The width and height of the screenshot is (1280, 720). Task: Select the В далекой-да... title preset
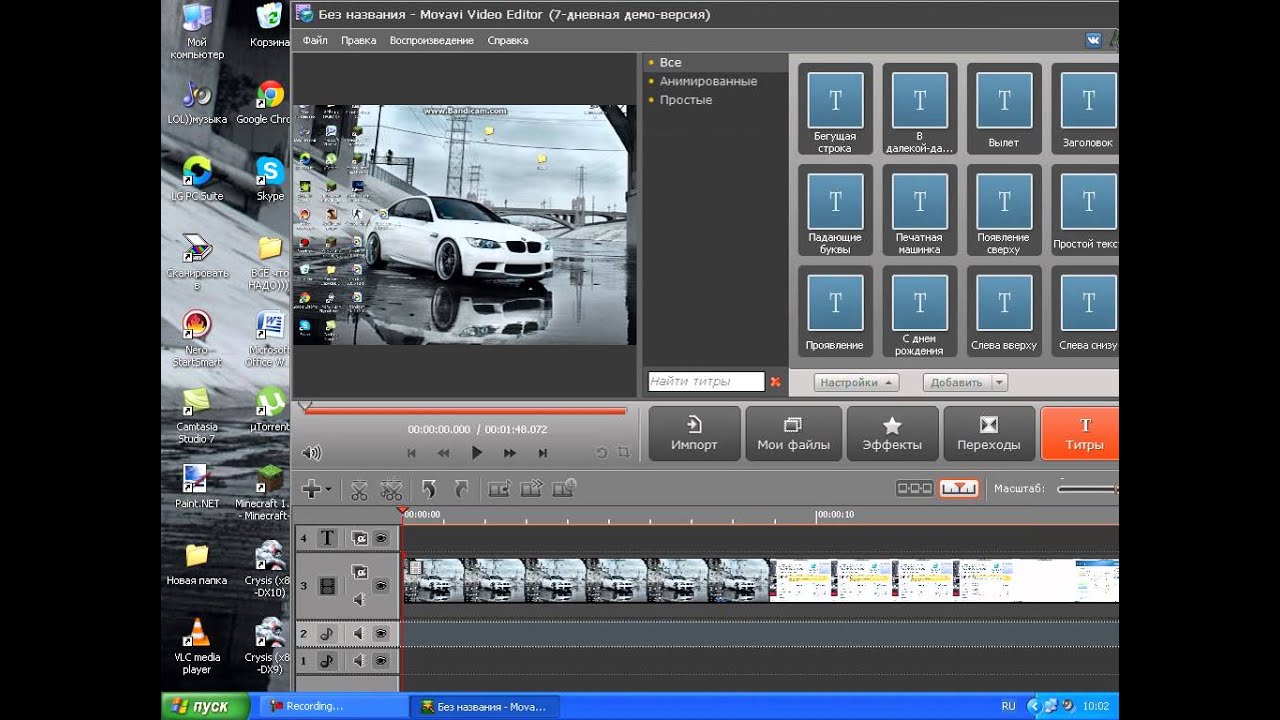pos(920,110)
